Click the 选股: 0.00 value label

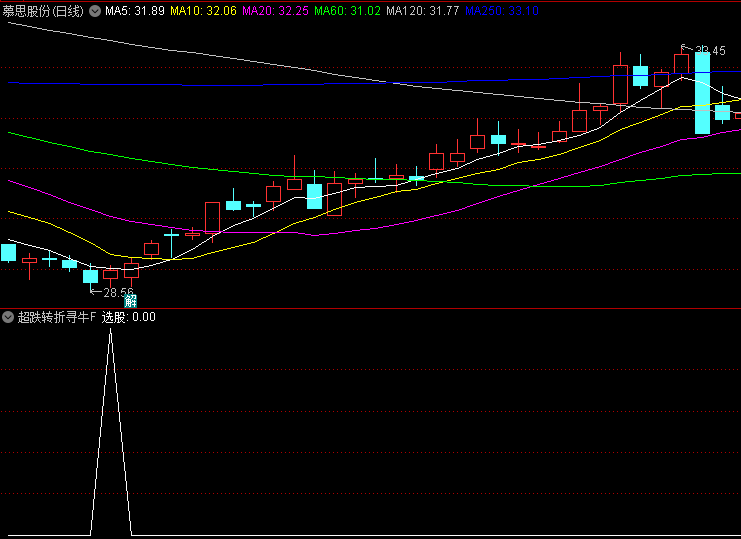click(x=129, y=317)
